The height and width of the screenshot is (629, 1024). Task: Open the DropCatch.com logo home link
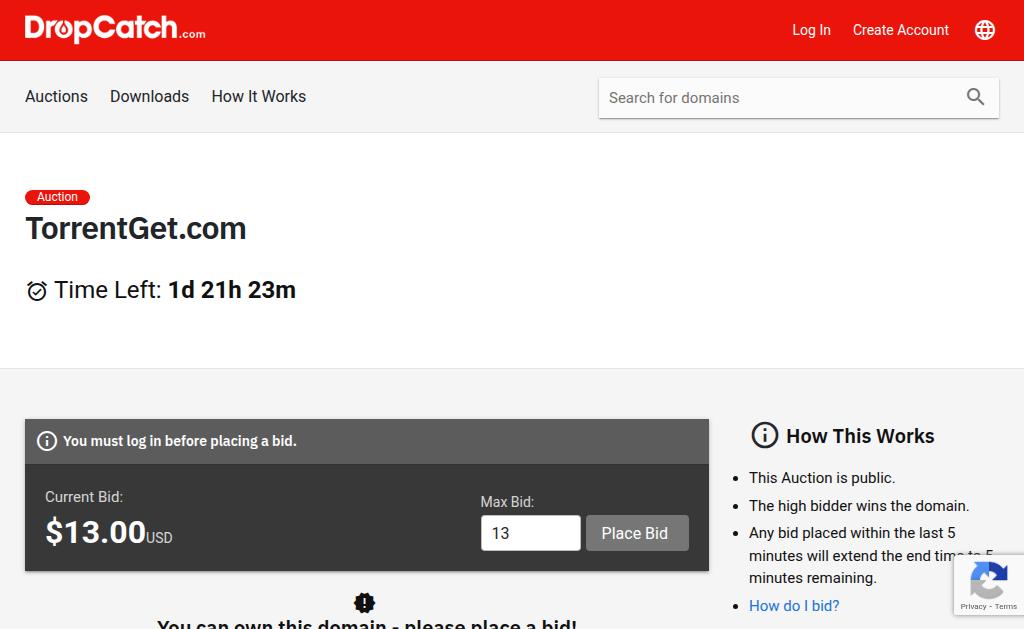point(115,29)
